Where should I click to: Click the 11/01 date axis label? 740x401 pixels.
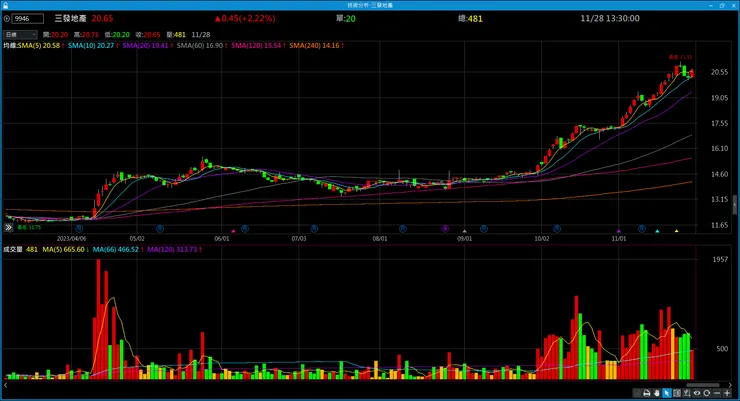(x=619, y=239)
